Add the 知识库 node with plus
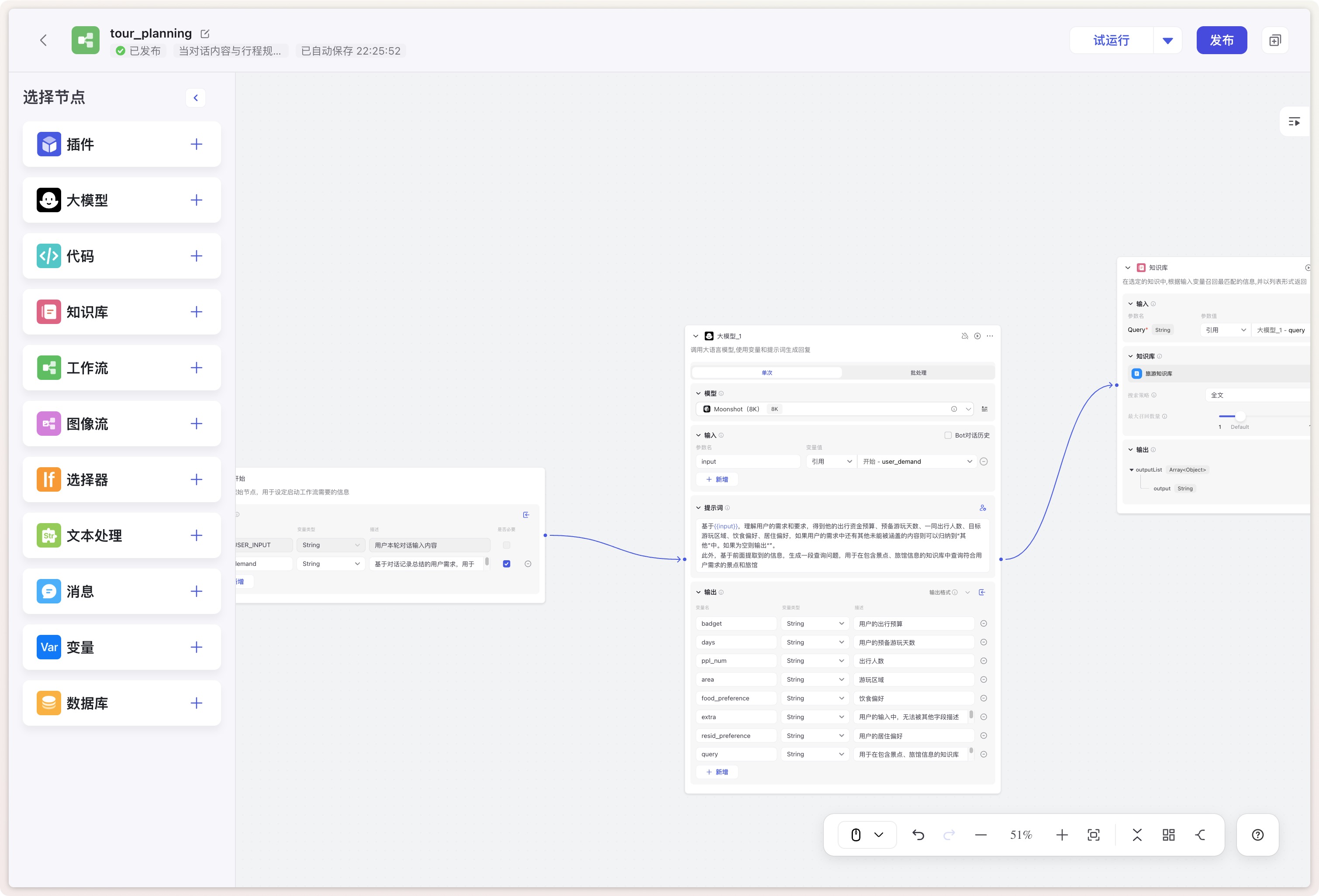The image size is (1319, 896). [x=197, y=311]
